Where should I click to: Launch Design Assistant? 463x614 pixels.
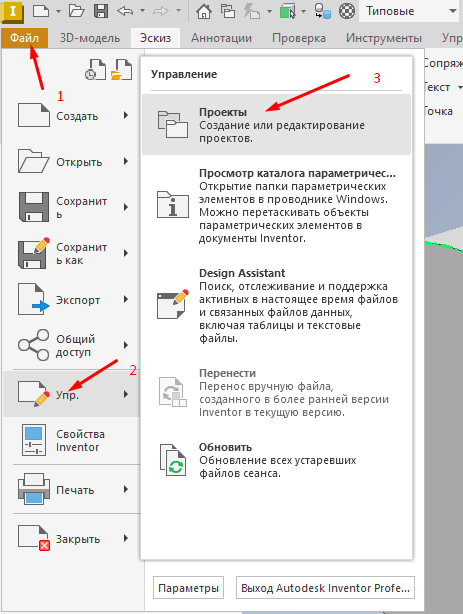(x=276, y=305)
